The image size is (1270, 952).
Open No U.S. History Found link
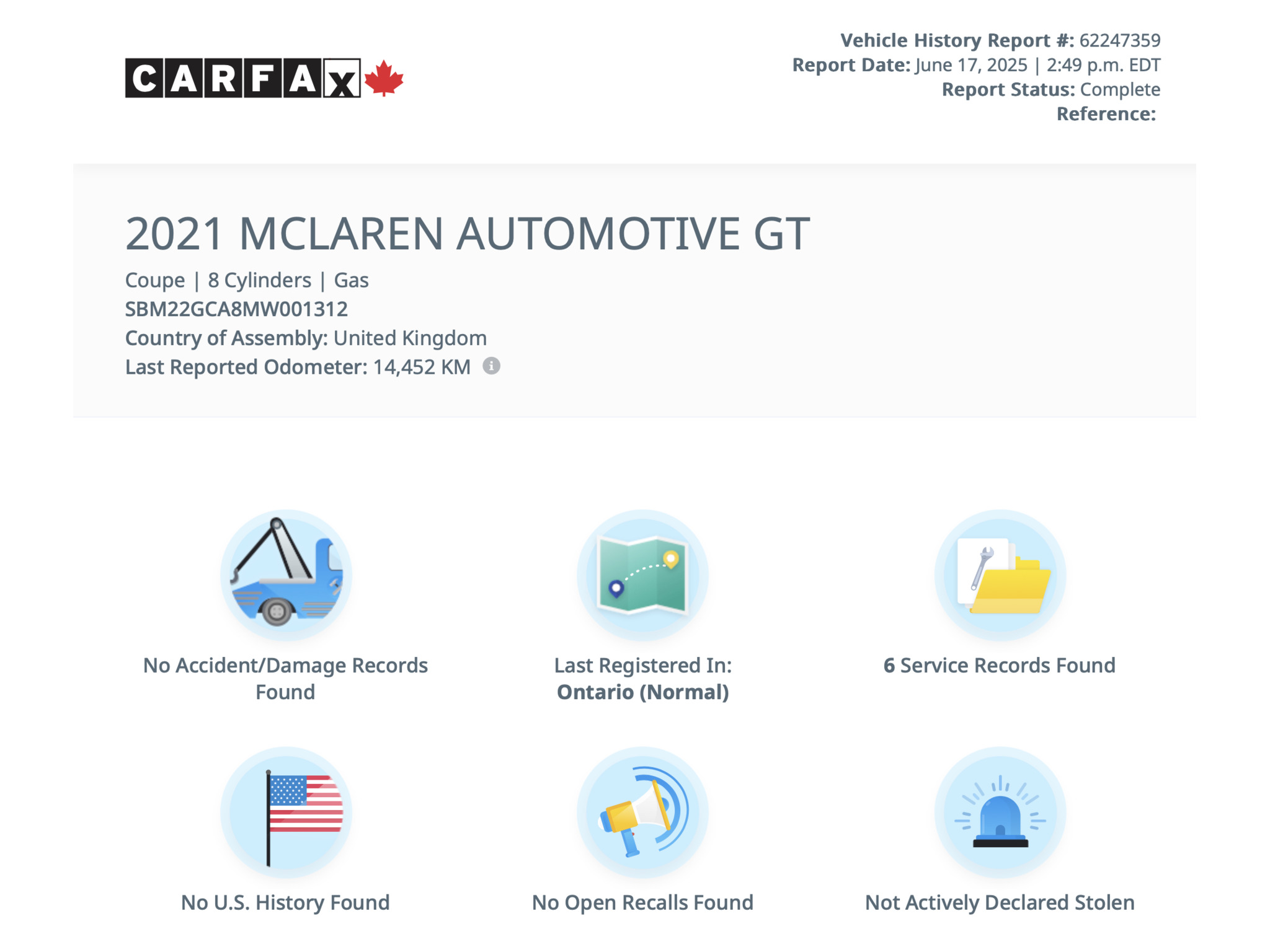pos(285,902)
